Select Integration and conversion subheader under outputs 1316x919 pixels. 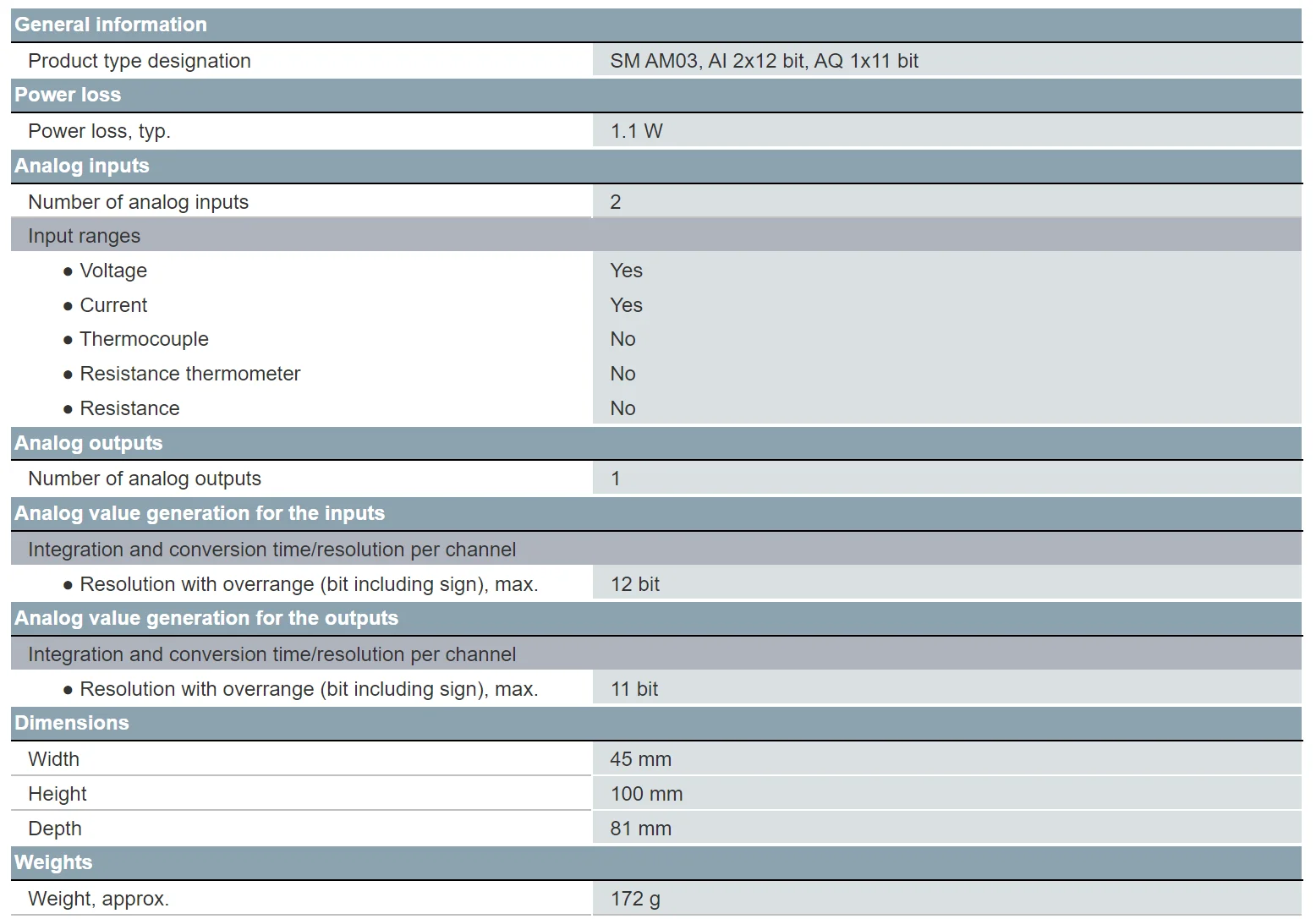point(656,654)
